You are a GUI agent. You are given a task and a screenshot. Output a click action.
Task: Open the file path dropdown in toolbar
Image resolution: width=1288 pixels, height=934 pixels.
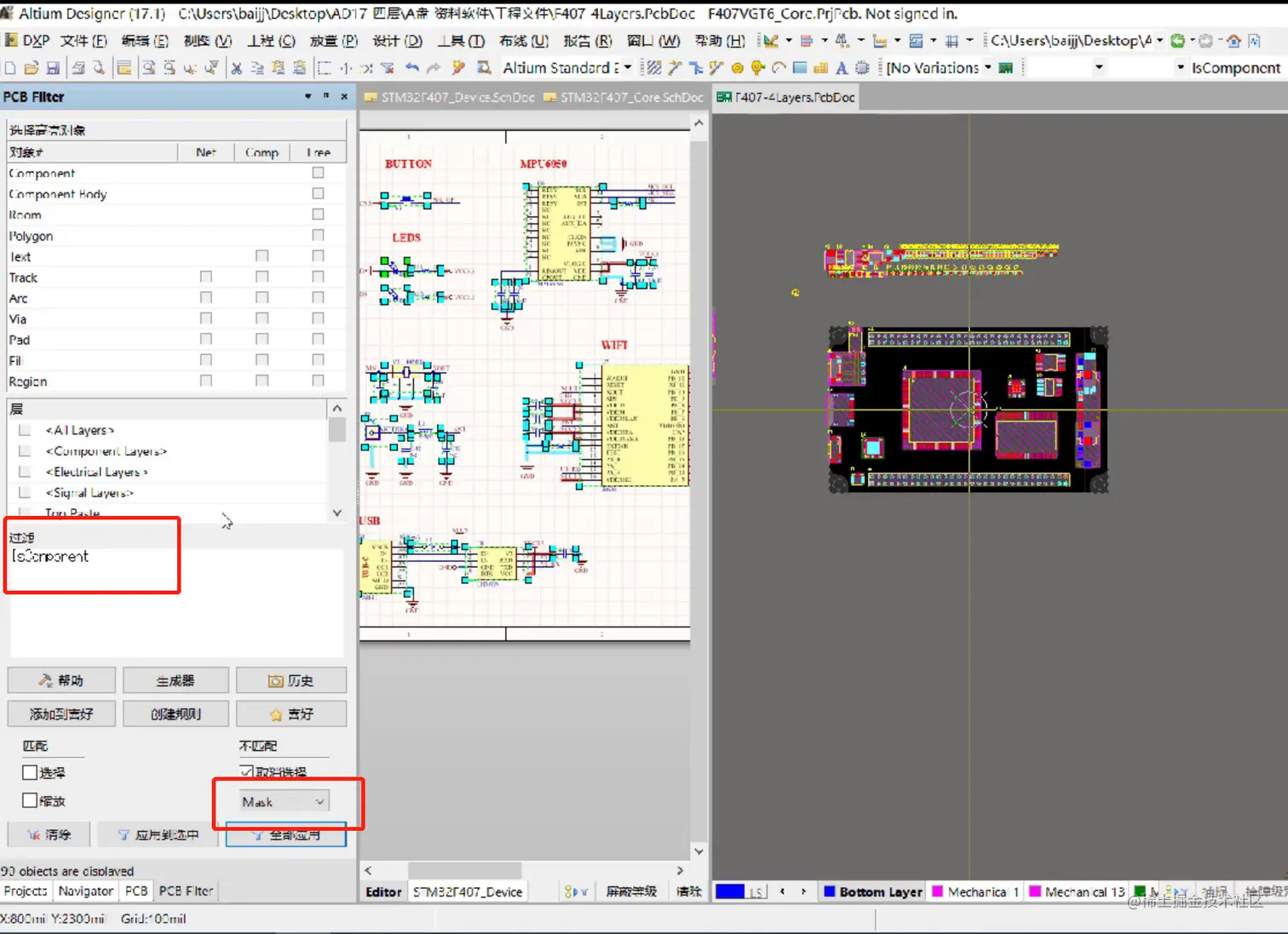click(x=1159, y=41)
